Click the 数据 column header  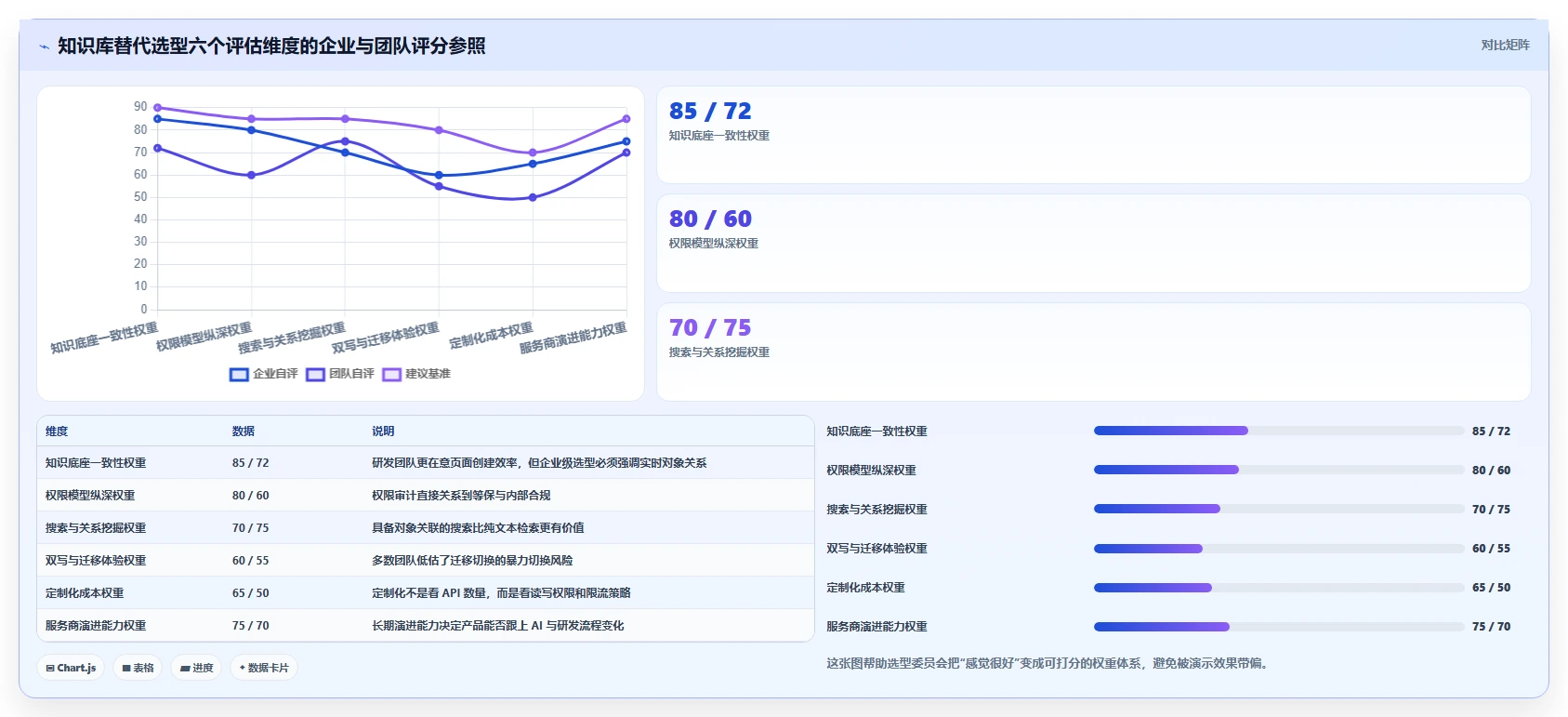pos(244,431)
